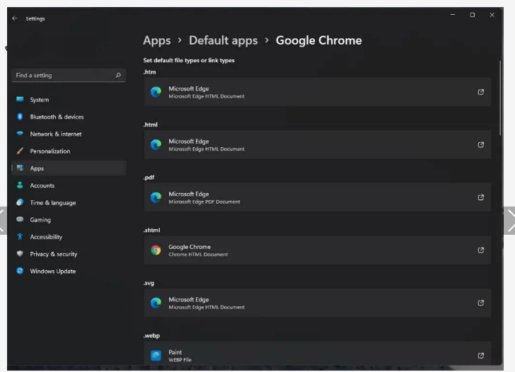Select Accounts in the sidebar
Viewport: 515px width, 372px height.
coord(69,185)
